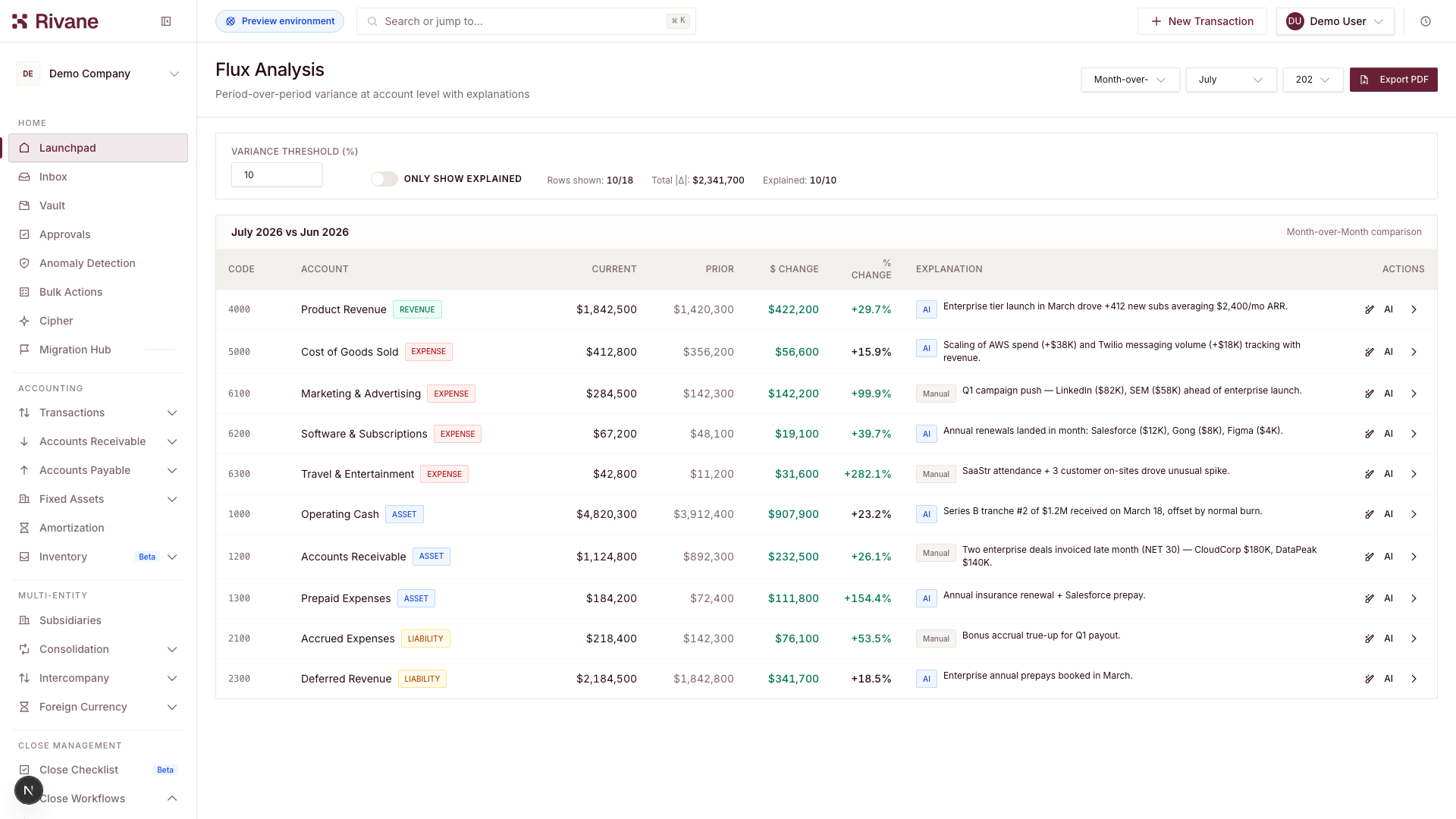Click the REVENUE tag on Product Revenue
1456x819 pixels.
pos(417,309)
